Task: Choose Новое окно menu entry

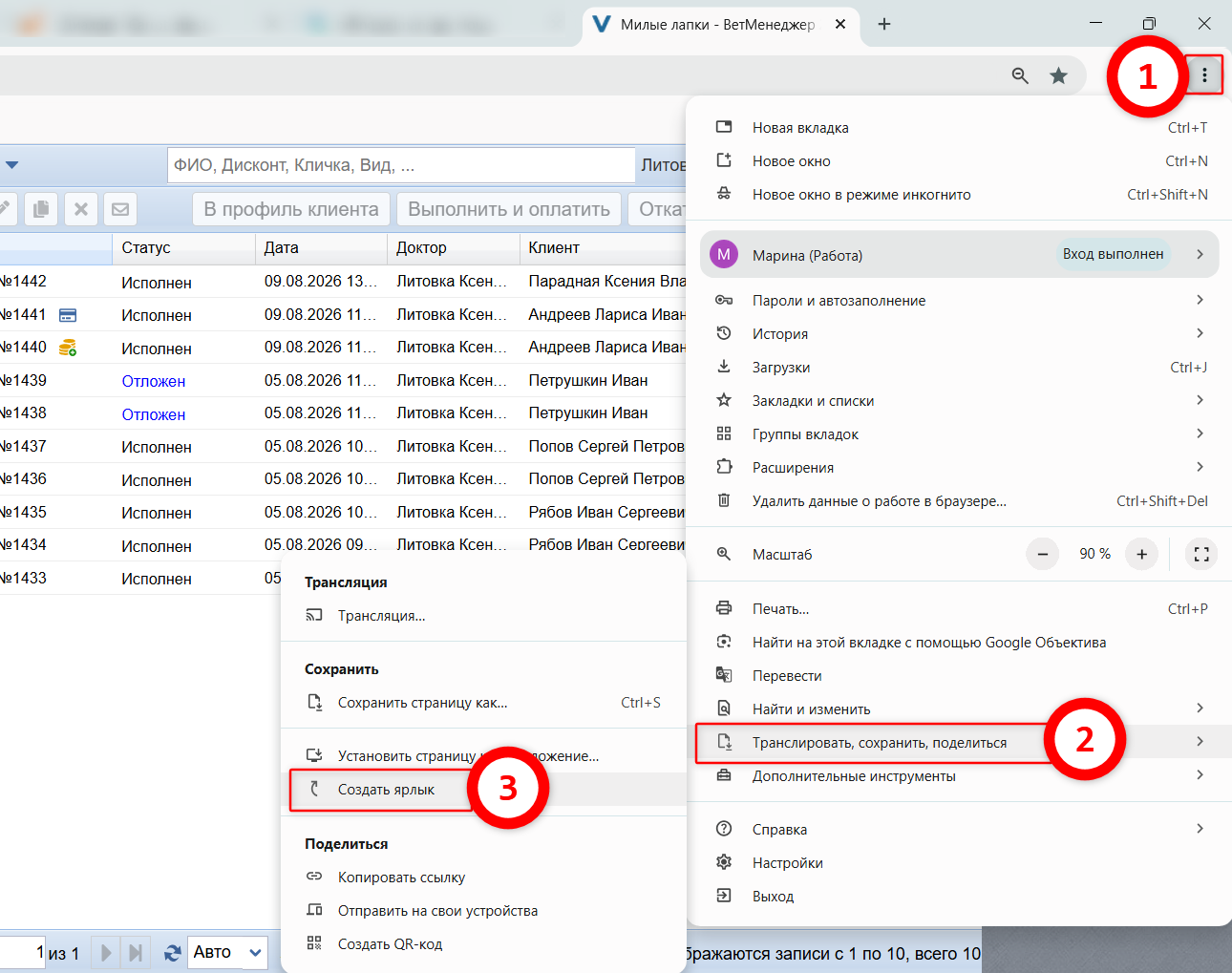Action: coord(959,161)
